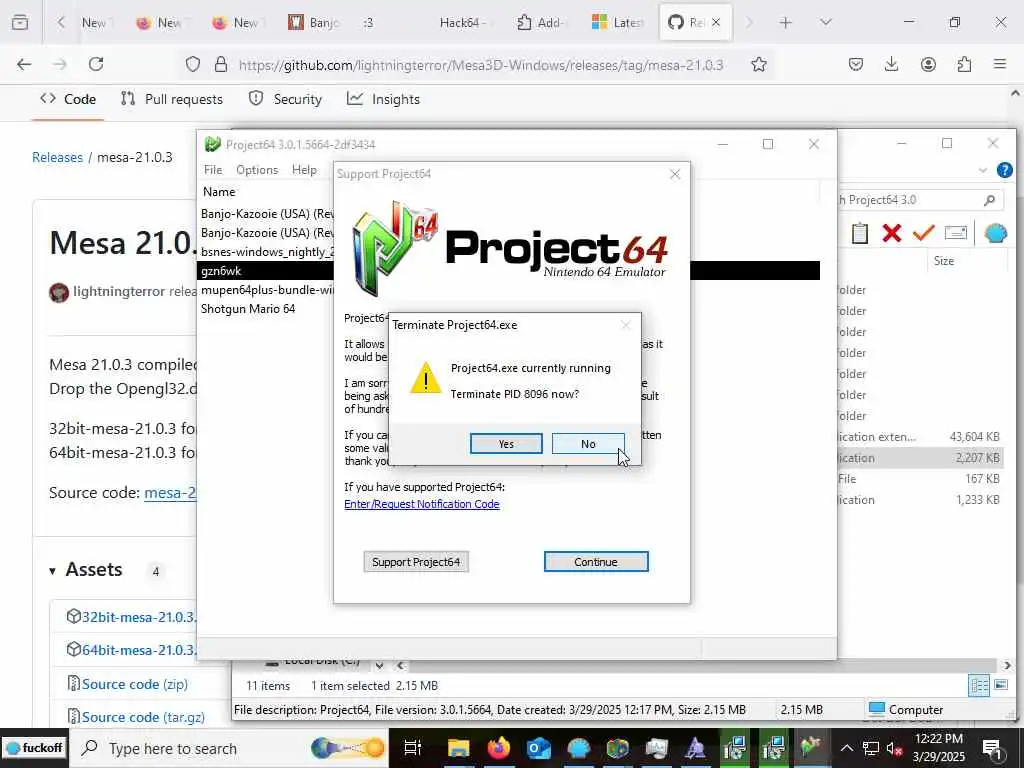
Task: Click the Paste clipboard icon in Explorer toolbar
Action: pyautogui.click(x=859, y=233)
